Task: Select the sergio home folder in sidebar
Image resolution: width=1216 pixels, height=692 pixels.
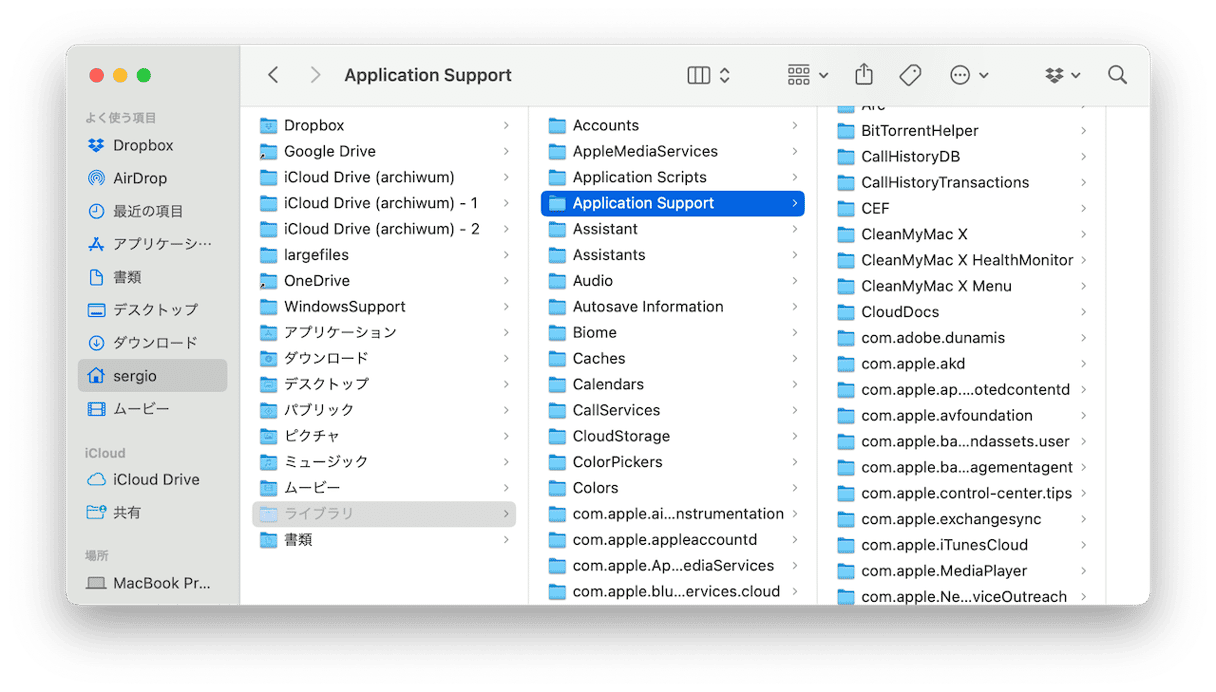Action: pos(152,376)
